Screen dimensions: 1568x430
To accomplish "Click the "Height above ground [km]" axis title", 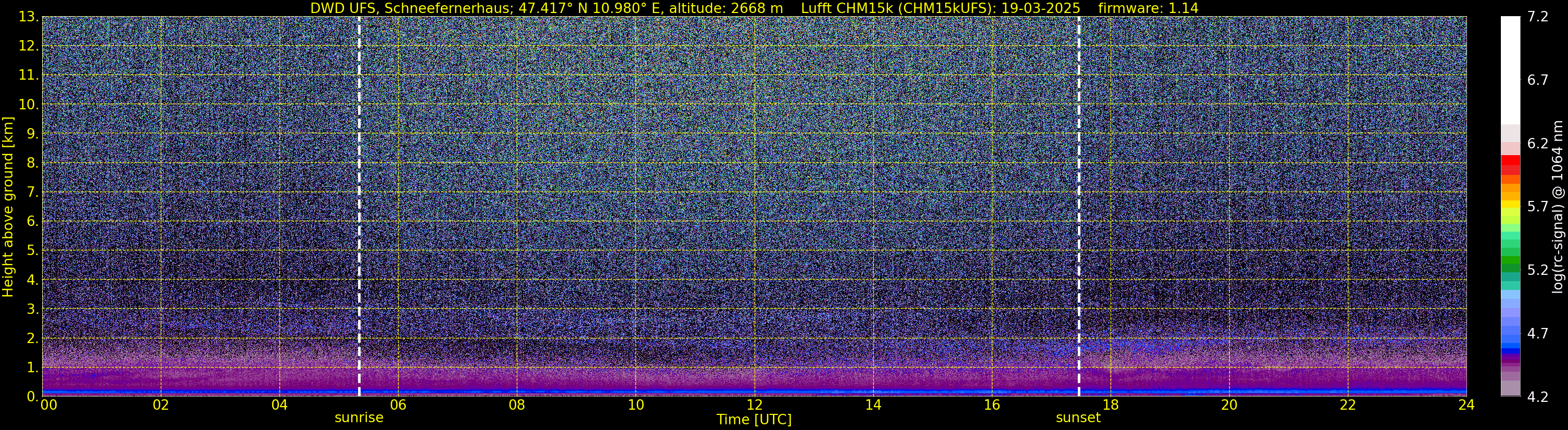I will pos(8,207).
